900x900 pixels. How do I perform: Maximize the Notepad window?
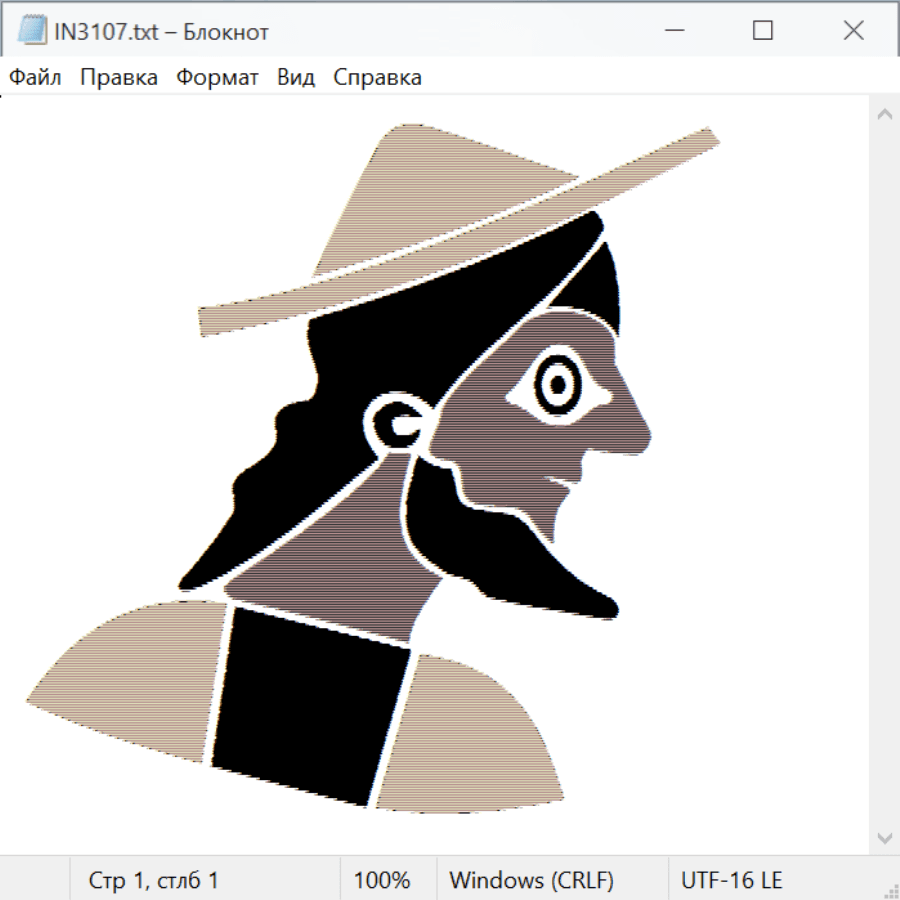pos(763,31)
